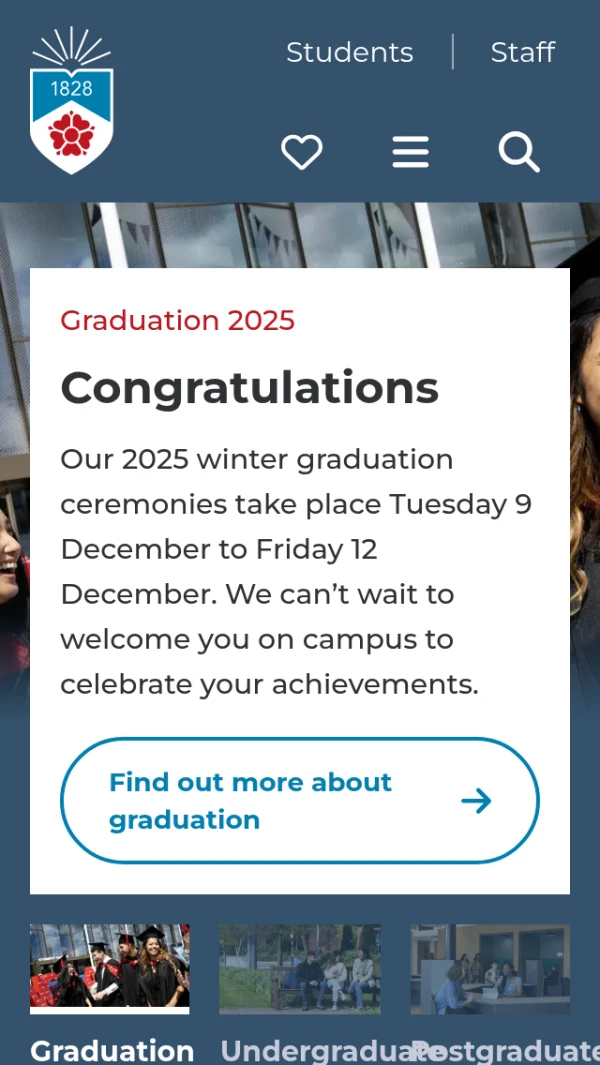Image resolution: width=600 pixels, height=1065 pixels.
Task: Switch to the Graduation tab label
Action: click(112, 1050)
